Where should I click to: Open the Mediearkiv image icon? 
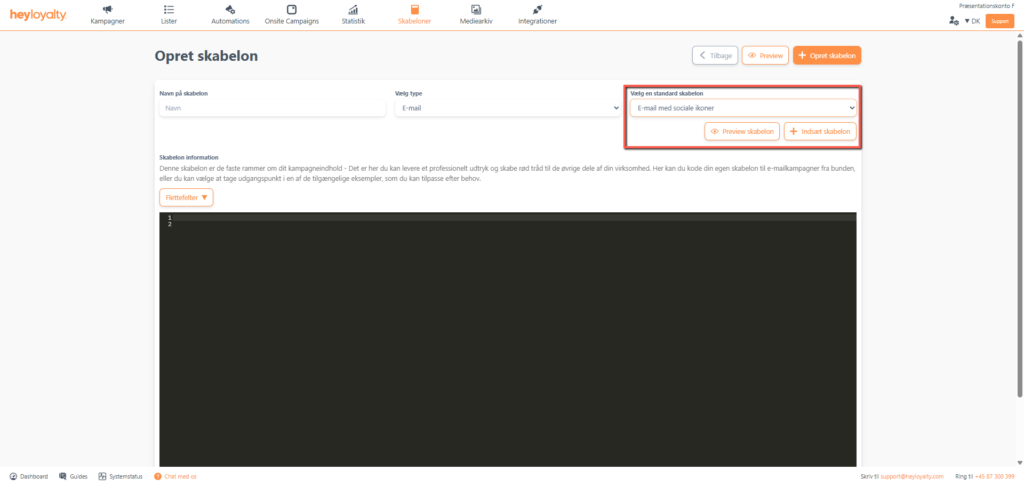[476, 10]
